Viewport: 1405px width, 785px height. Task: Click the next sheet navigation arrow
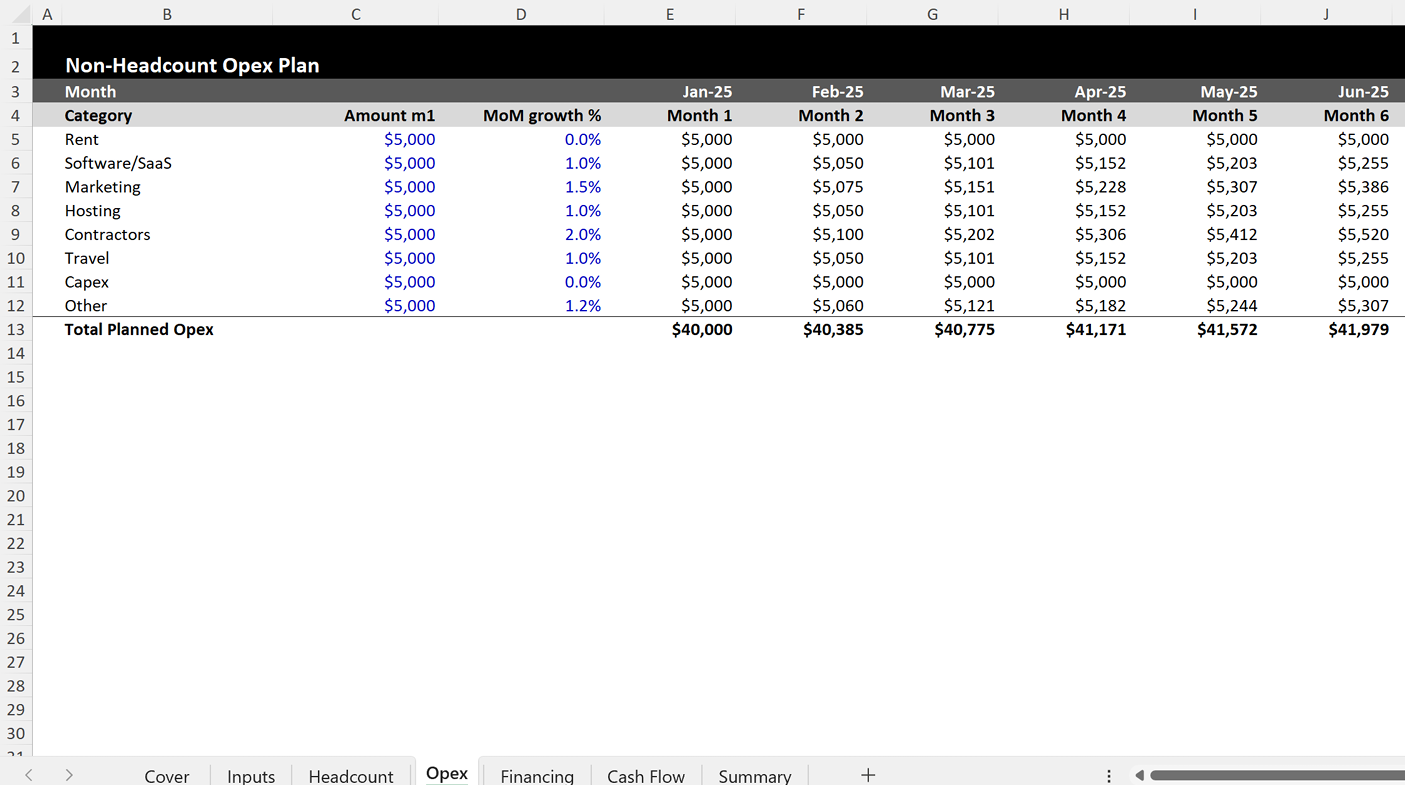[x=67, y=774]
